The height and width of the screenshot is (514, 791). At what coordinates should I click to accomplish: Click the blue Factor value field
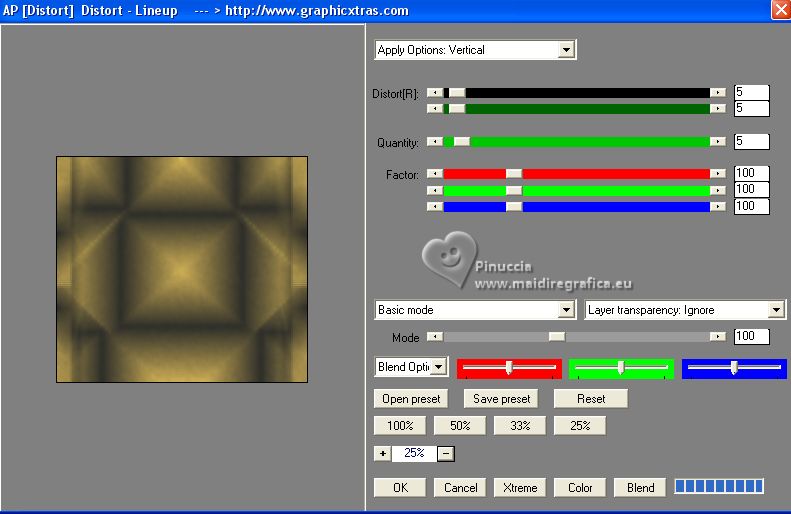(x=752, y=206)
